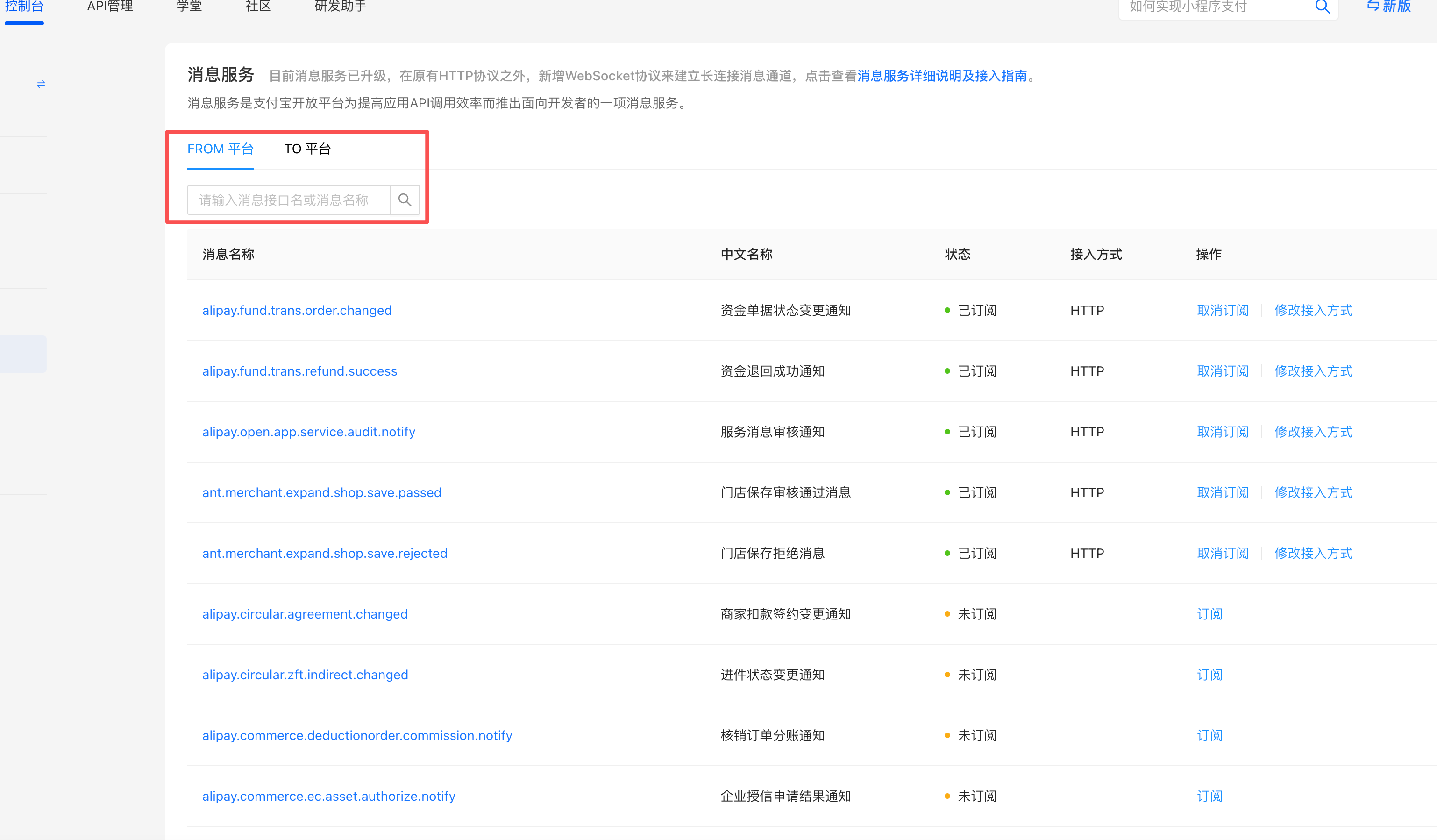Open the 消息服务详细说明及接入指南 link
1437x840 pixels.
942,76
